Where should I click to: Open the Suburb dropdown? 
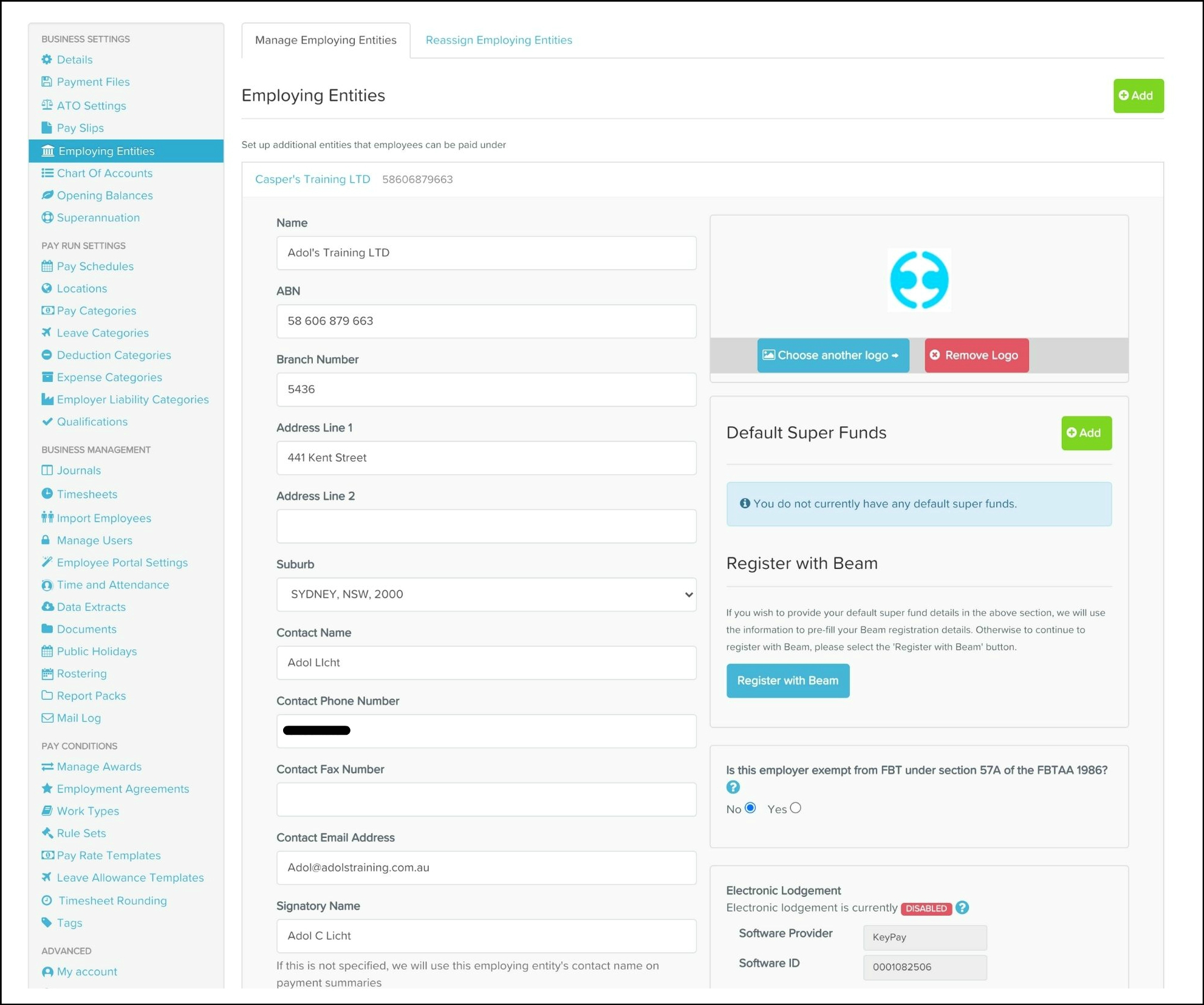click(486, 594)
